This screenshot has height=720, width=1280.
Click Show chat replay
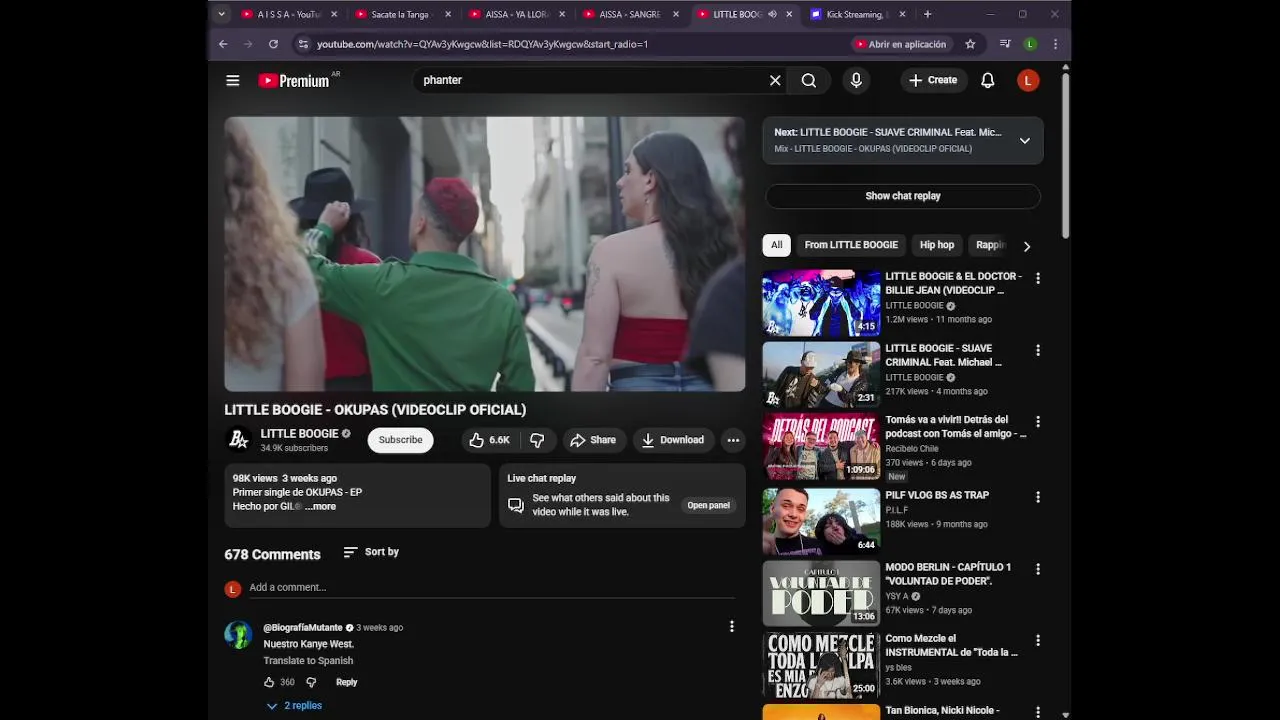(903, 196)
